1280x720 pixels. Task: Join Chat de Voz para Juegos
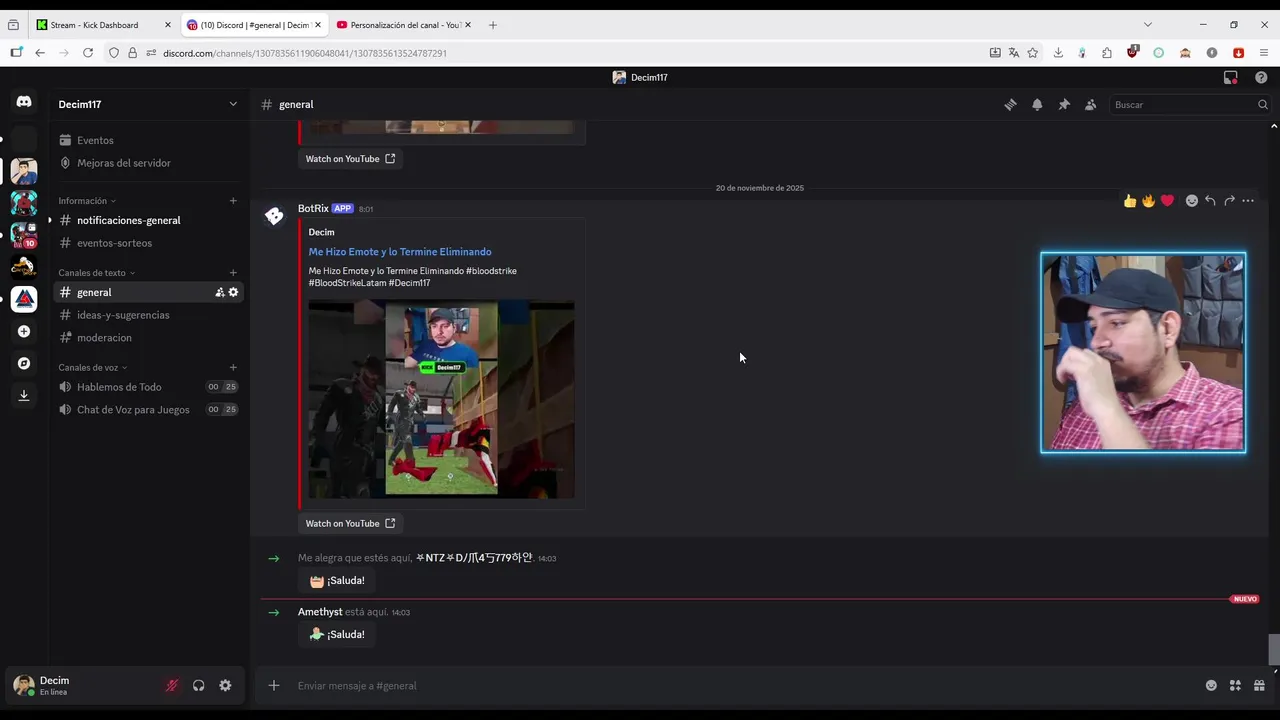148,410
